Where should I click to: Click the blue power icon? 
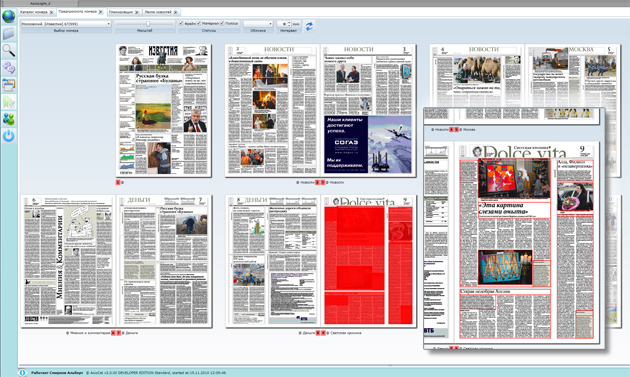pos(8,136)
